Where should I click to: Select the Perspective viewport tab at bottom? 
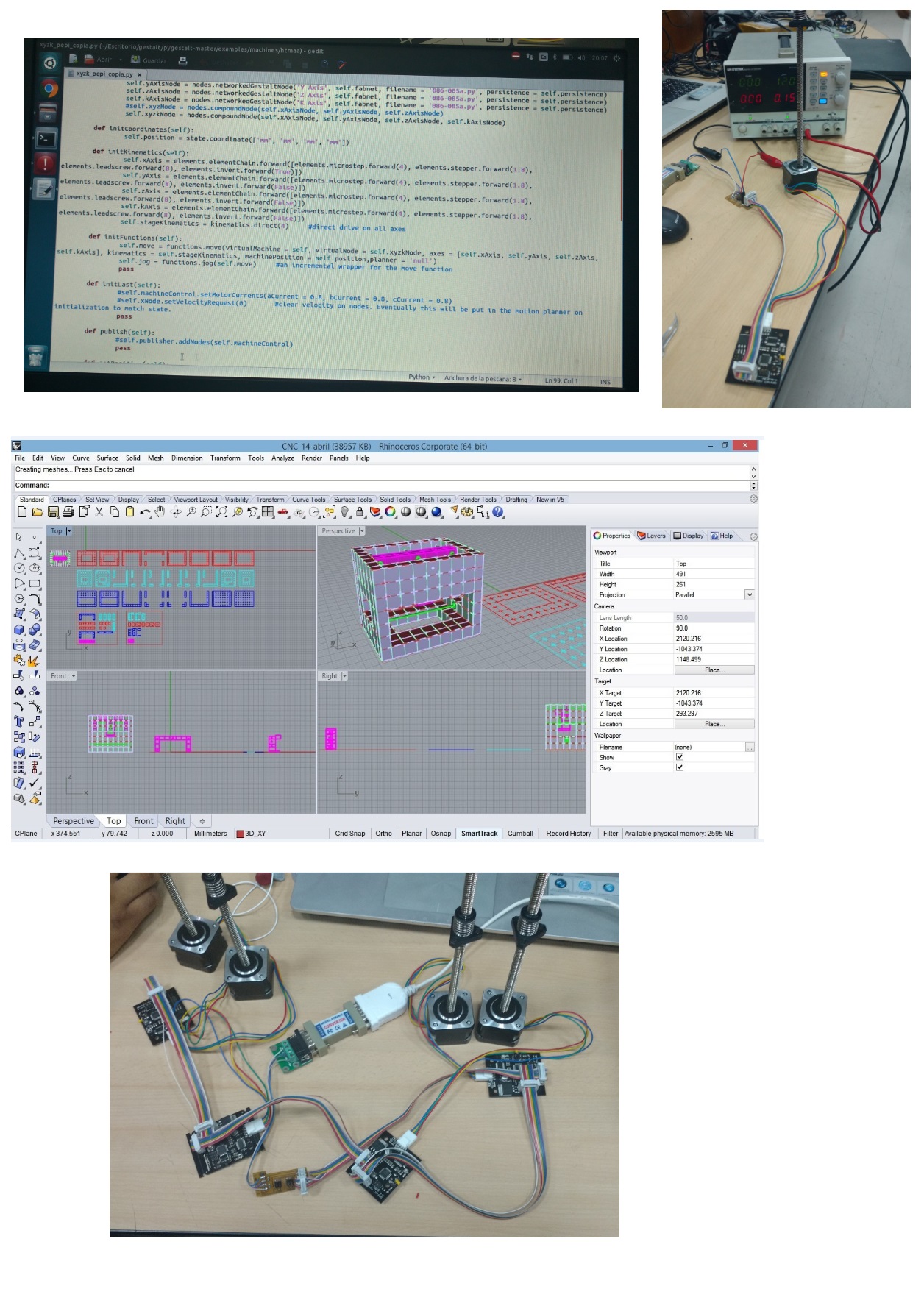pyautogui.click(x=73, y=821)
